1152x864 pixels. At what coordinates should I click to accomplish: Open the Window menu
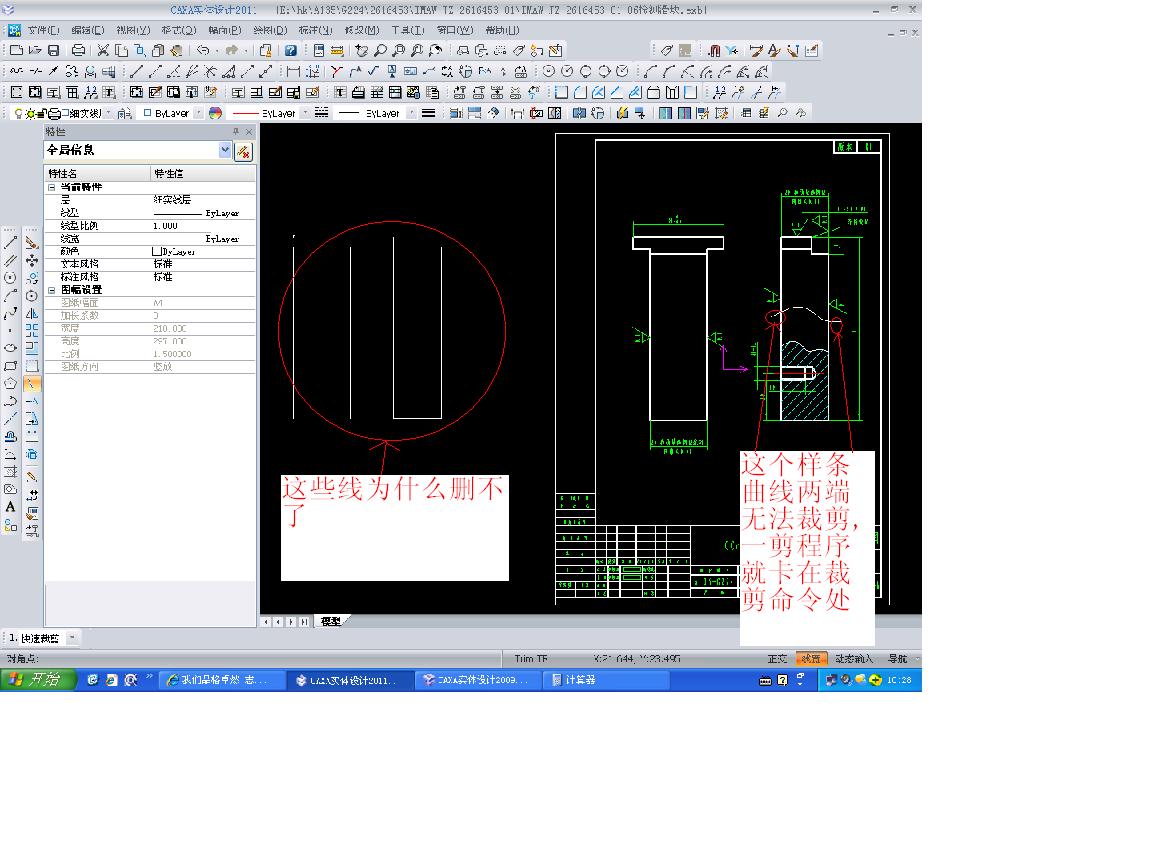point(455,30)
